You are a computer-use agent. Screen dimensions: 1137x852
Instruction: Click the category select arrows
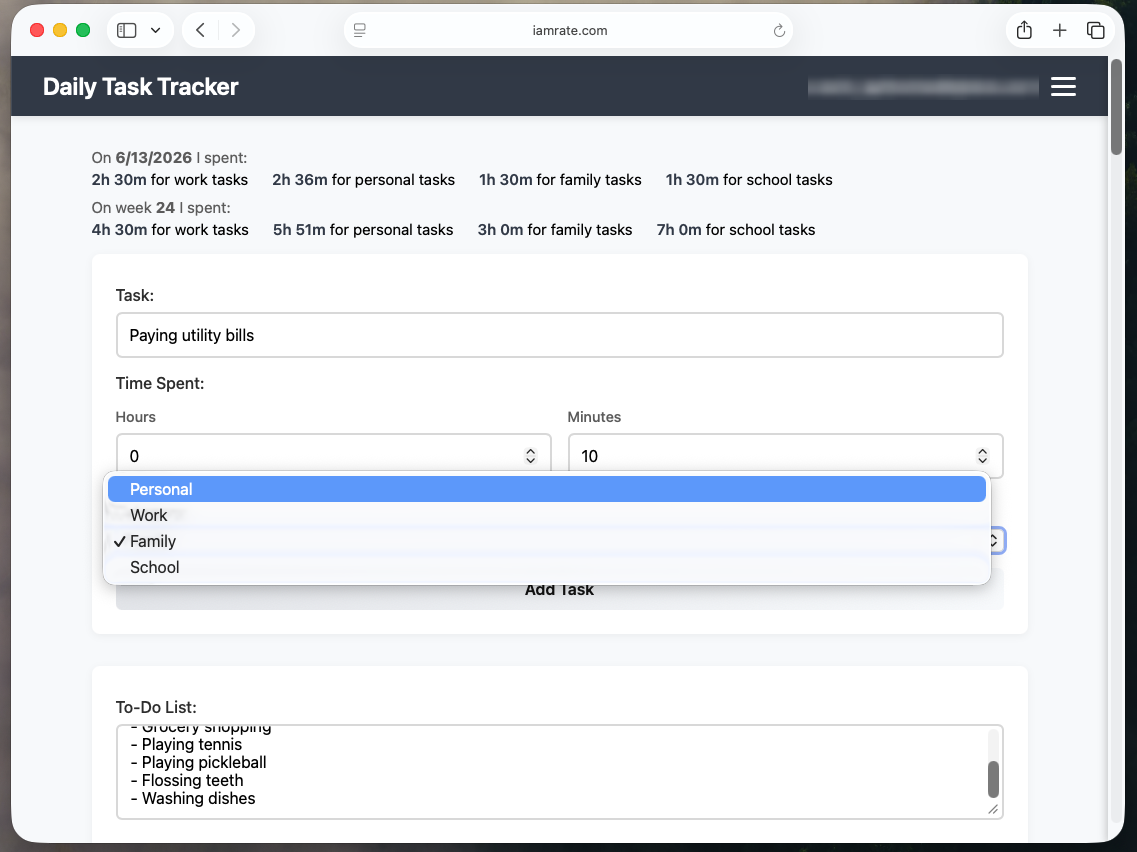click(995, 541)
